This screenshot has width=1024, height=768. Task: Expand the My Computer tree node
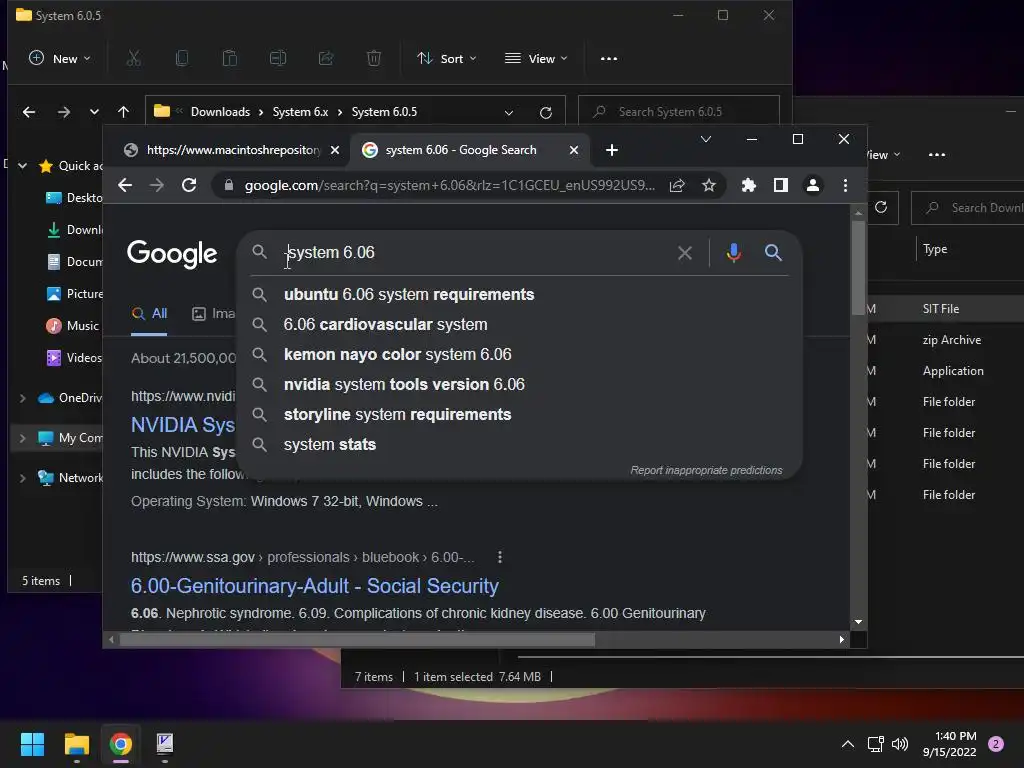click(22, 438)
